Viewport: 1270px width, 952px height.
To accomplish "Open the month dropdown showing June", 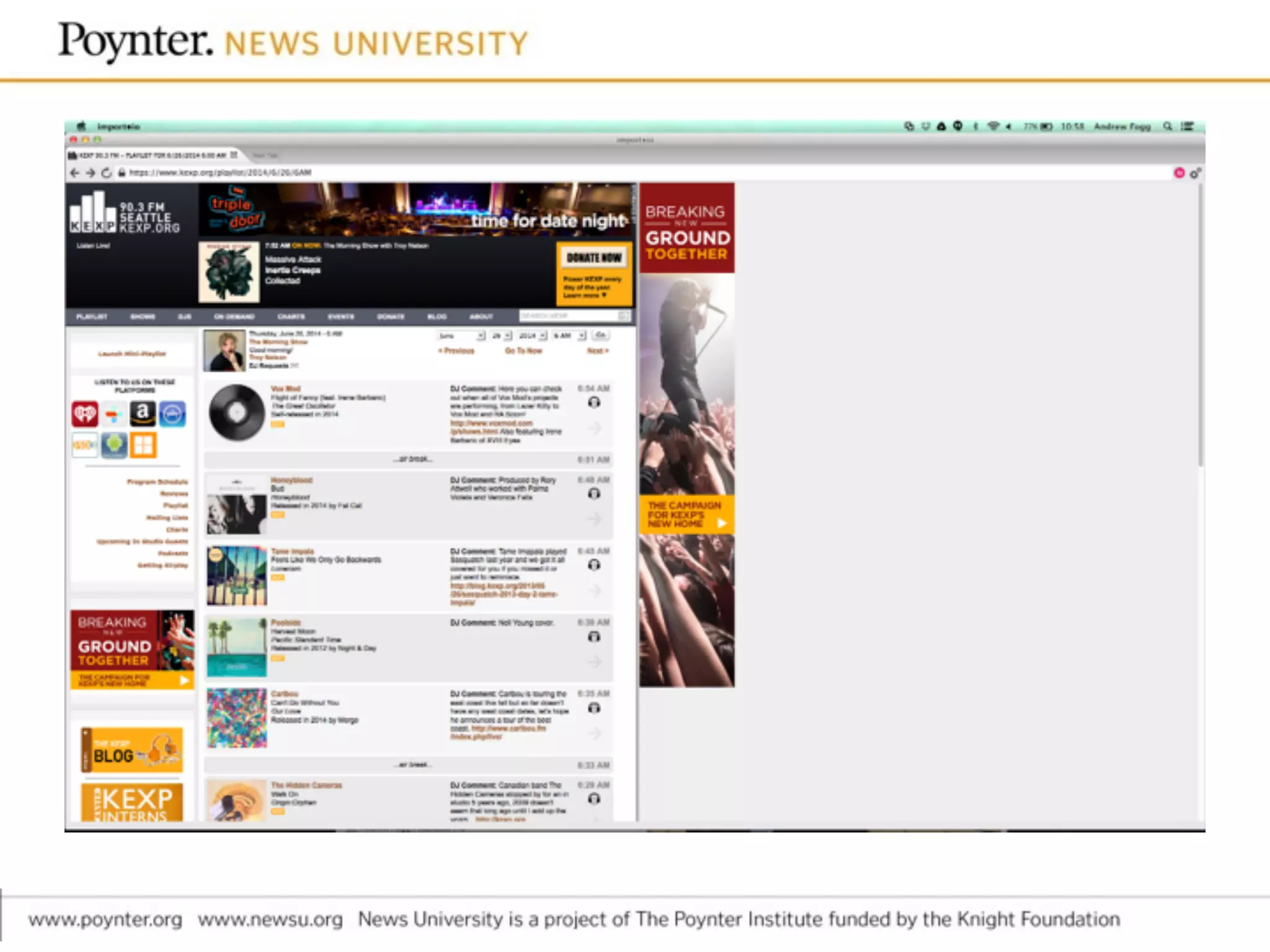I will click(461, 335).
